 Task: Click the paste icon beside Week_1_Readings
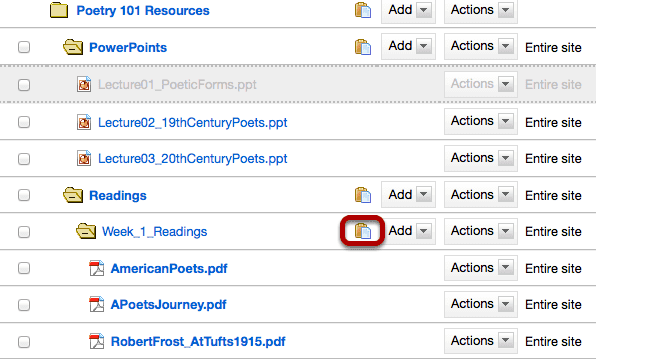point(363,231)
